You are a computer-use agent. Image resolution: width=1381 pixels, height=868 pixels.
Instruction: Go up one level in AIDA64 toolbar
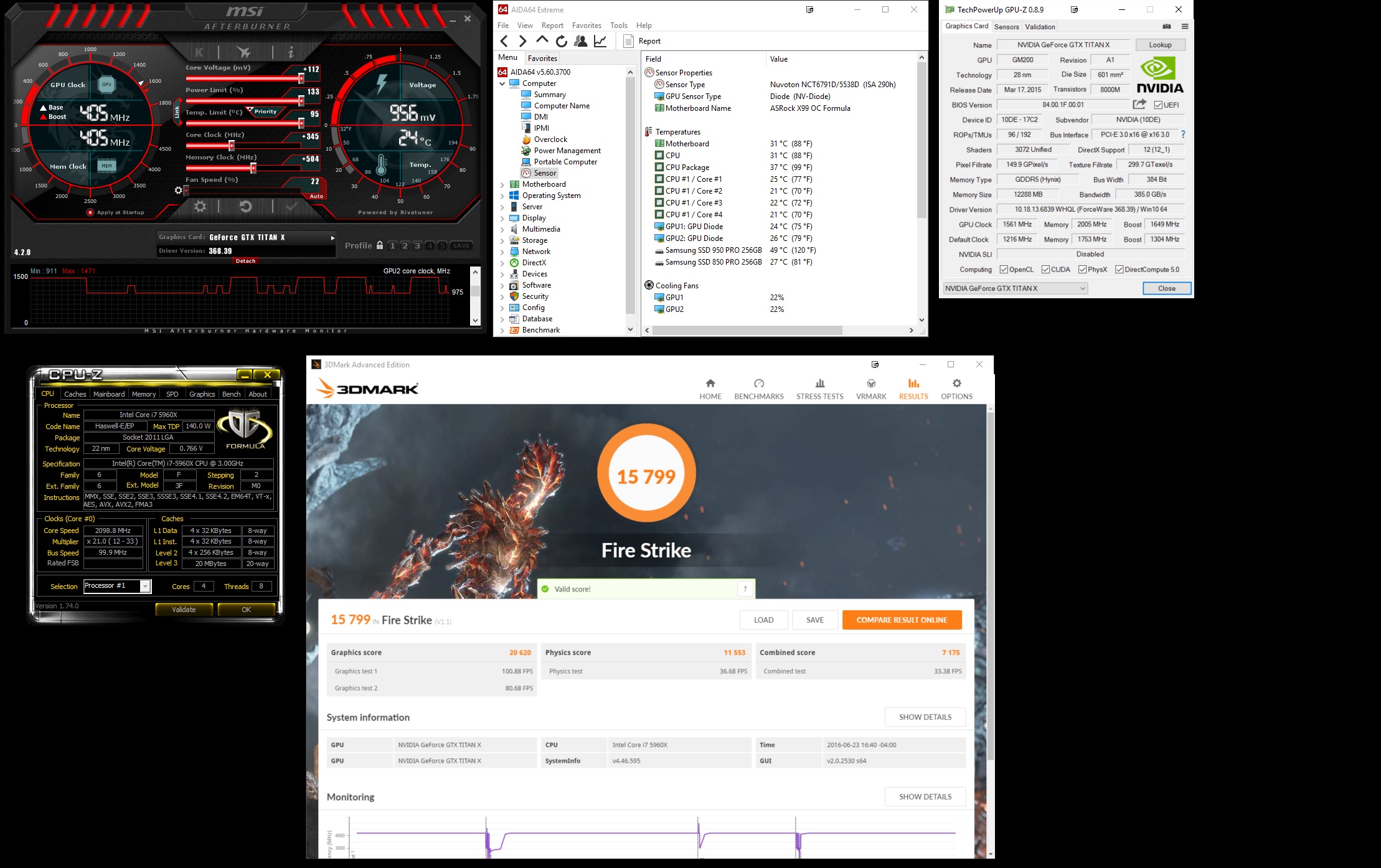click(x=542, y=40)
